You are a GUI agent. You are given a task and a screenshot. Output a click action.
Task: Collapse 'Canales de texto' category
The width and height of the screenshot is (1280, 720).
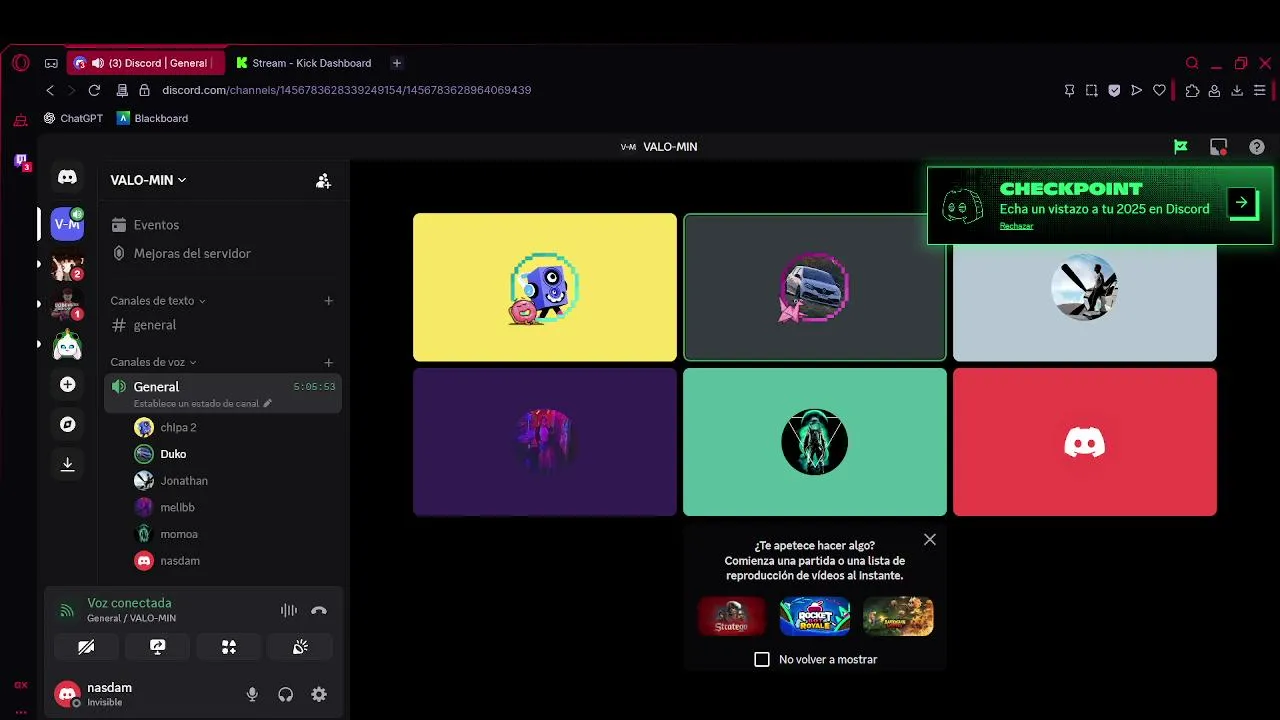(157, 301)
